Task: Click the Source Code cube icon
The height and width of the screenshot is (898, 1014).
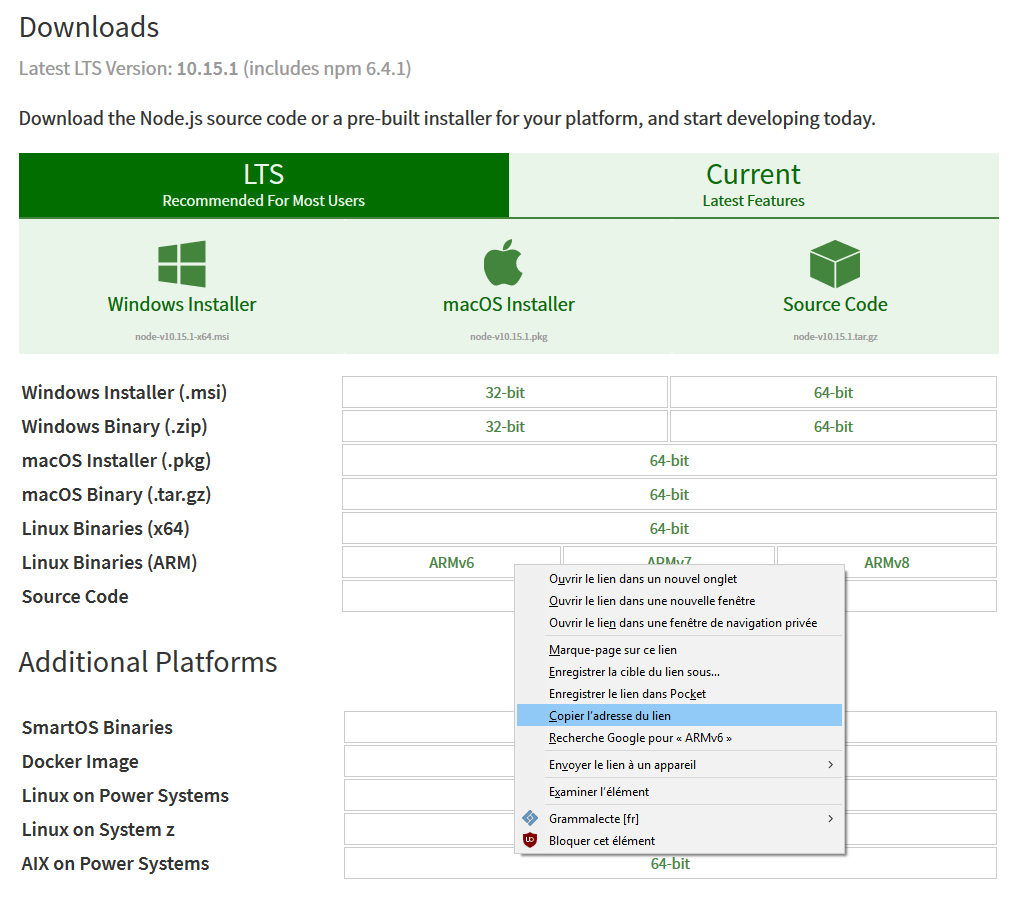Action: (x=834, y=264)
